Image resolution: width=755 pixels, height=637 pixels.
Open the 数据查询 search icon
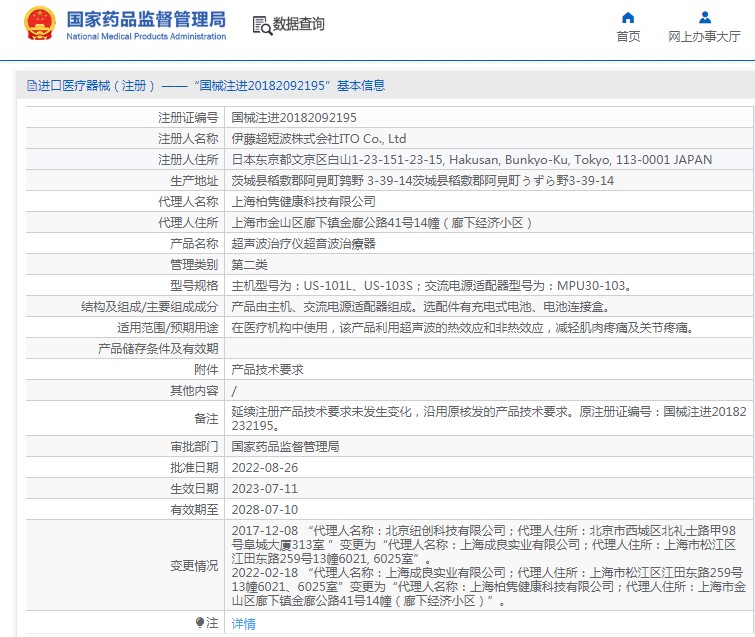click(262, 25)
